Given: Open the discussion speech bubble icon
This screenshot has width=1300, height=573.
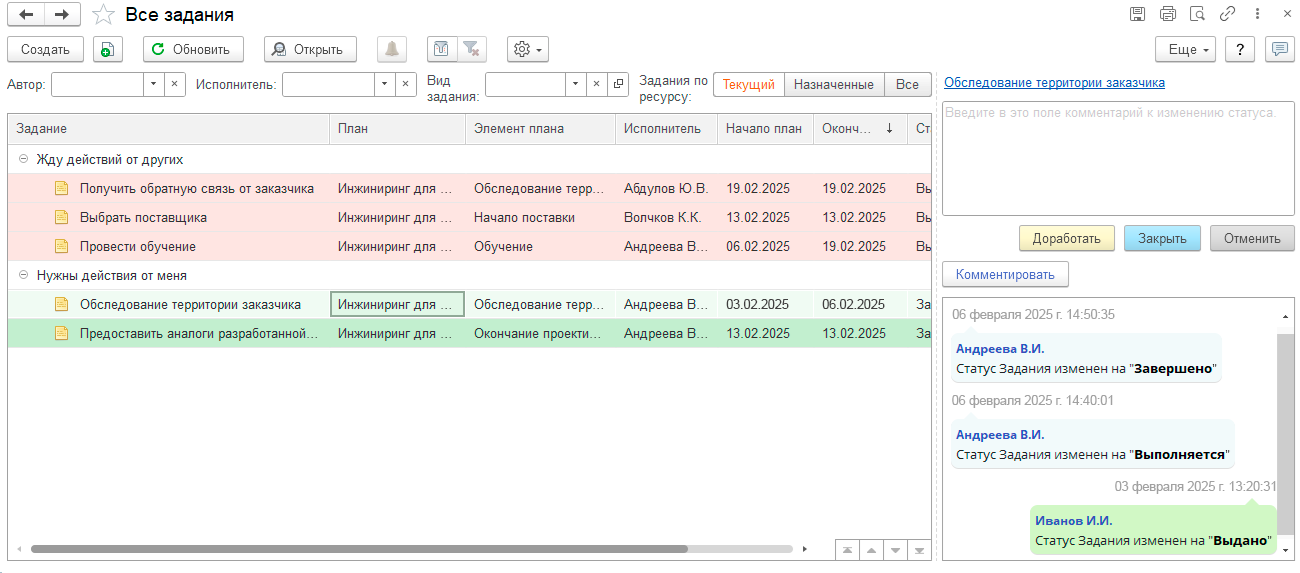Looking at the screenshot, I should point(1277,49).
